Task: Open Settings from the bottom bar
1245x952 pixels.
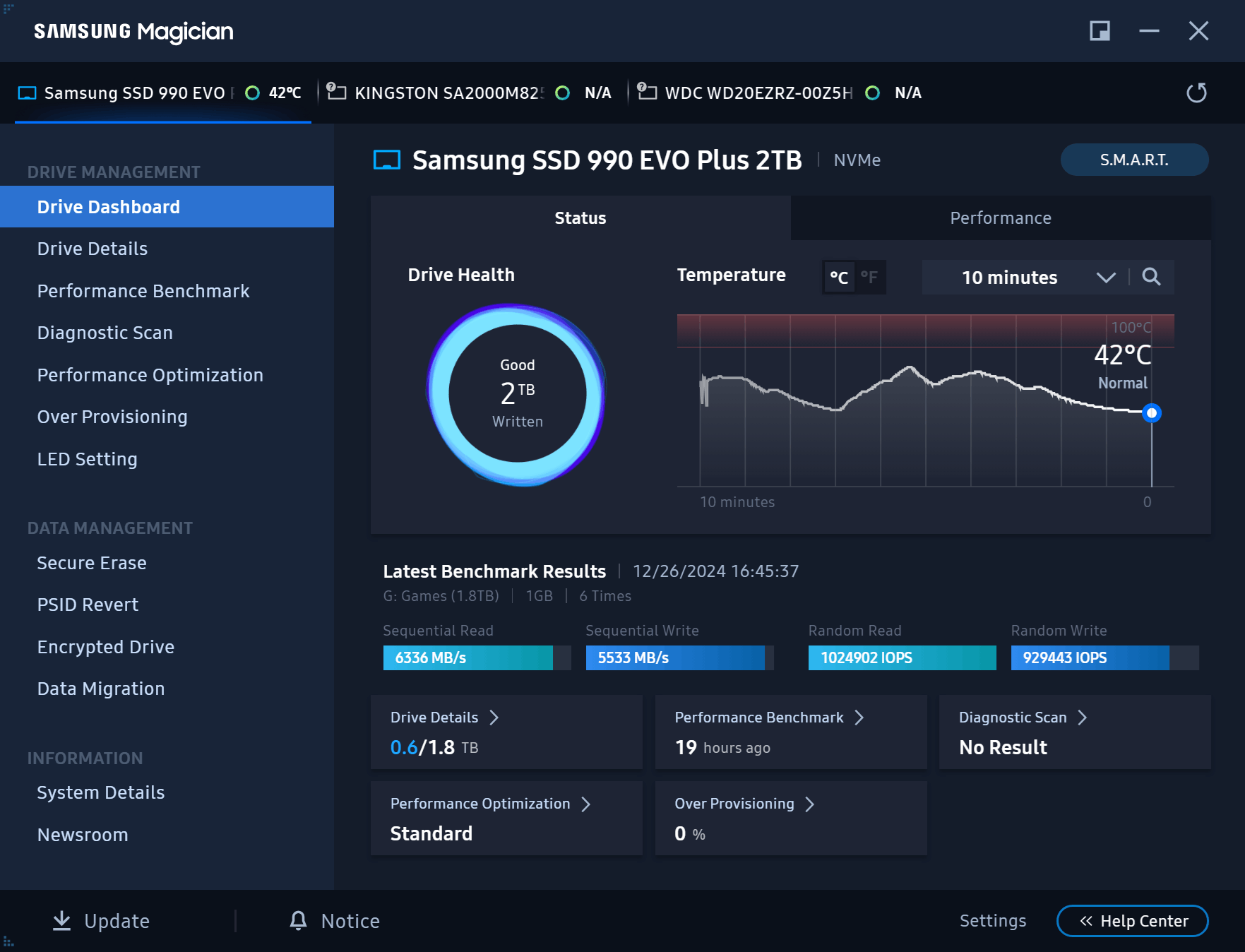Action: click(x=992, y=921)
